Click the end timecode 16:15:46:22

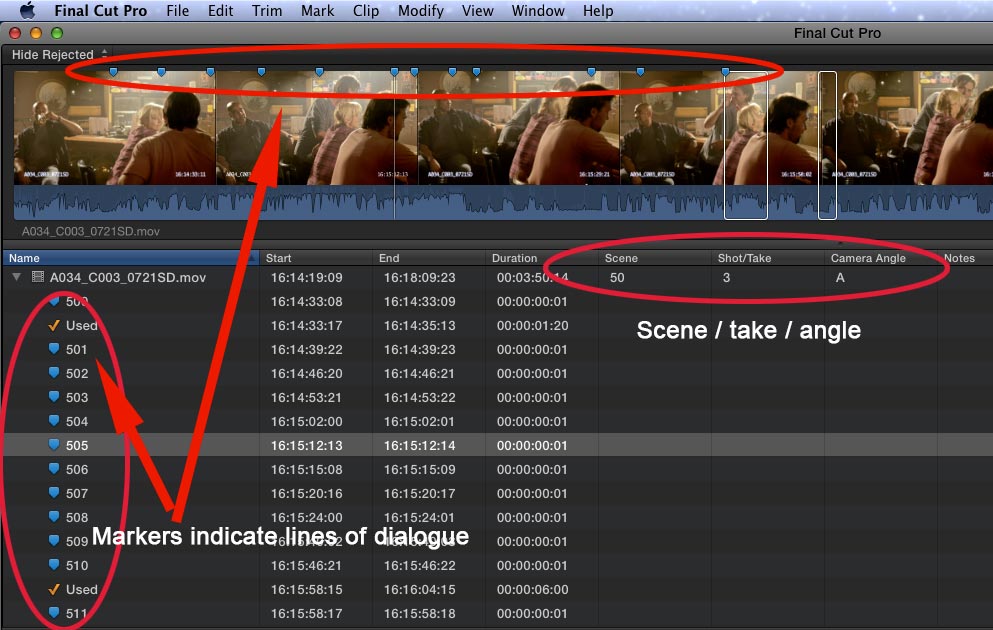[x=419, y=565]
